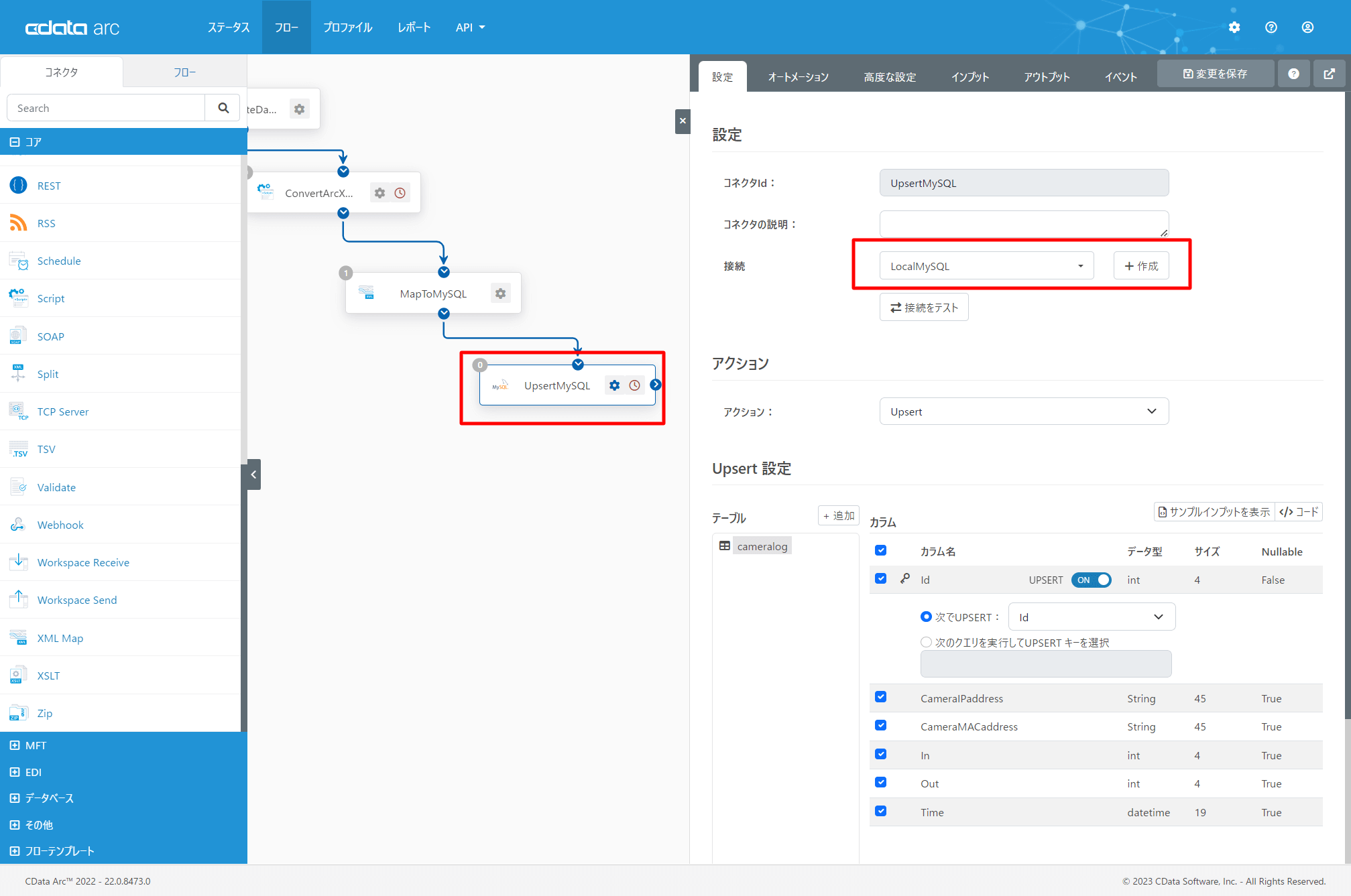
Task: Toggle the UPSERT ON switch for Id
Action: [x=1091, y=580]
